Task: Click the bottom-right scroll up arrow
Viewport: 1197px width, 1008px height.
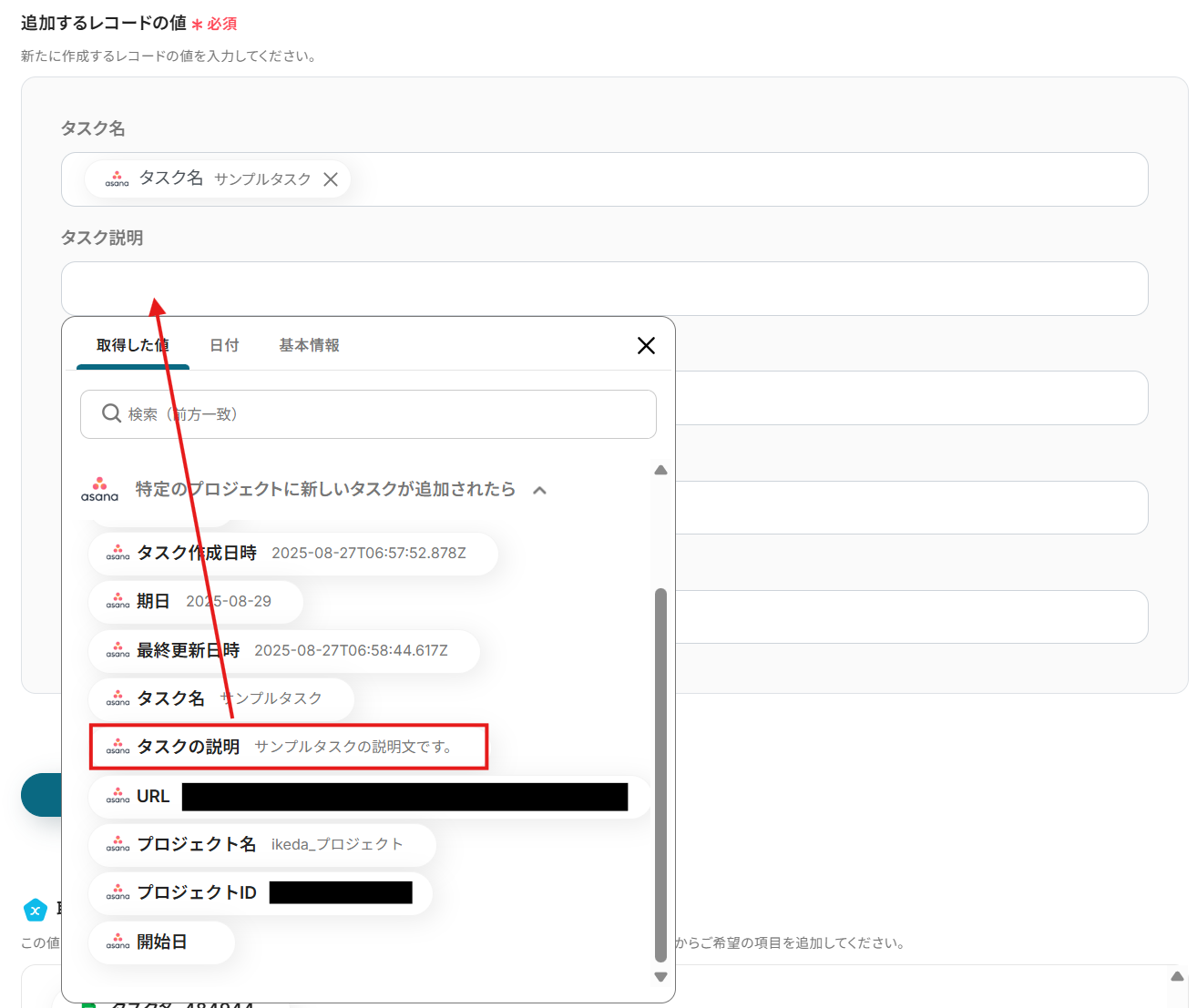Action: (x=1177, y=976)
